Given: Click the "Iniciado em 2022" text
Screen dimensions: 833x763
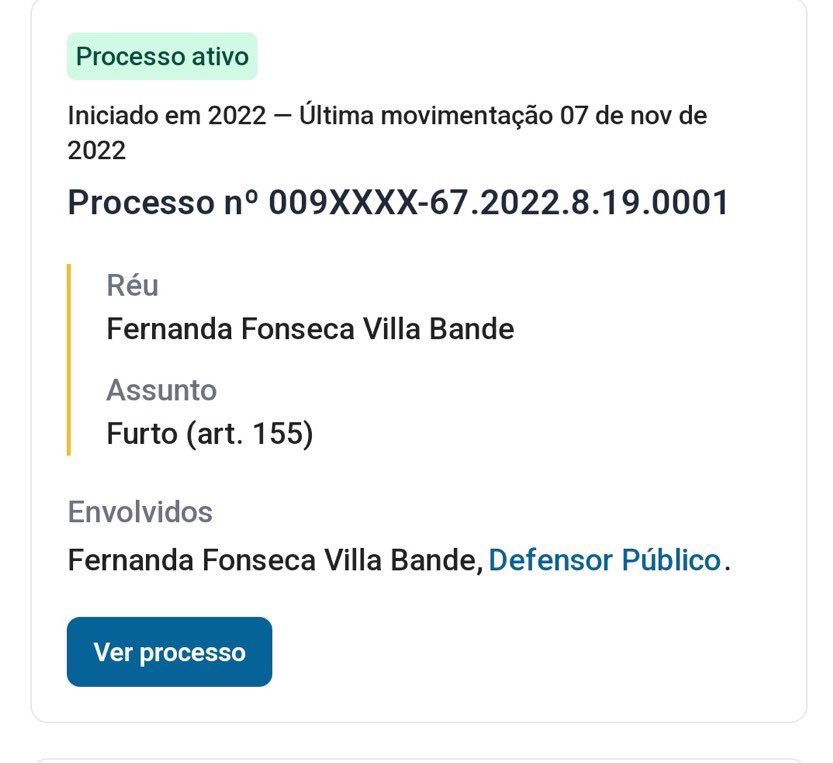Looking at the screenshot, I should [x=167, y=116].
